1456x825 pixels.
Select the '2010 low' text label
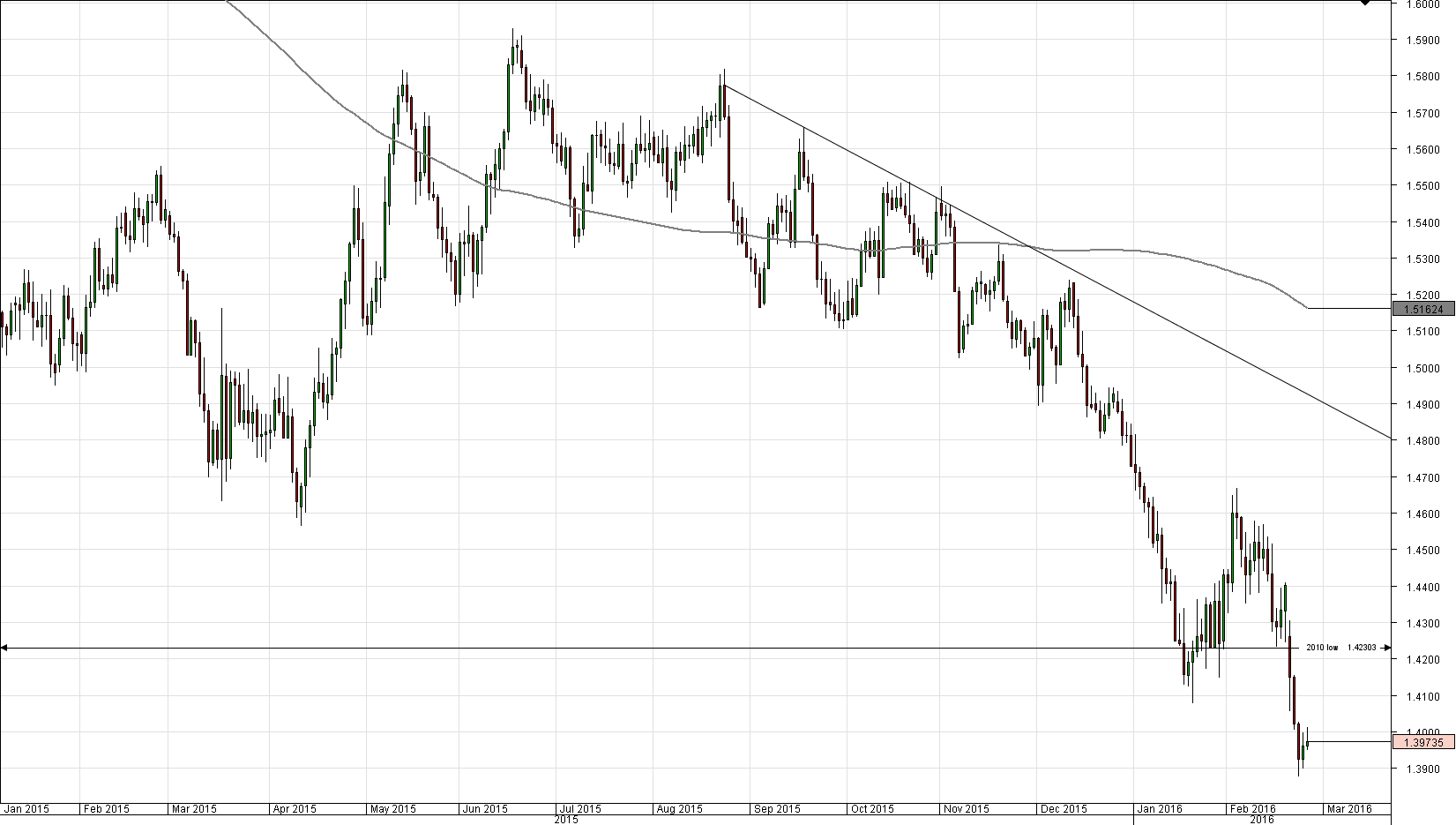pyautogui.click(x=1322, y=648)
